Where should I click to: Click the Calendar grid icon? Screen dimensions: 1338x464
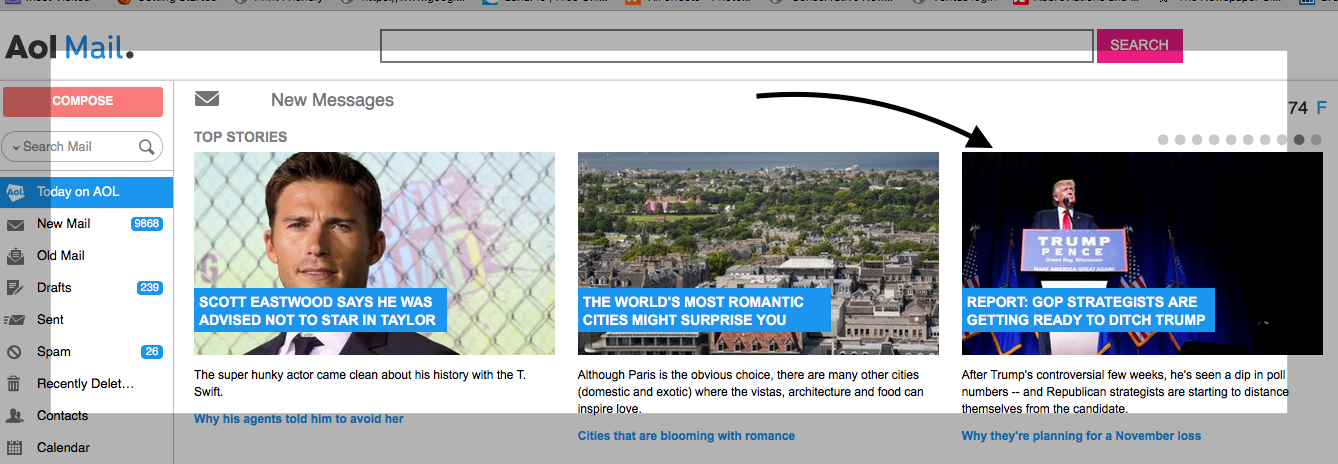15,448
